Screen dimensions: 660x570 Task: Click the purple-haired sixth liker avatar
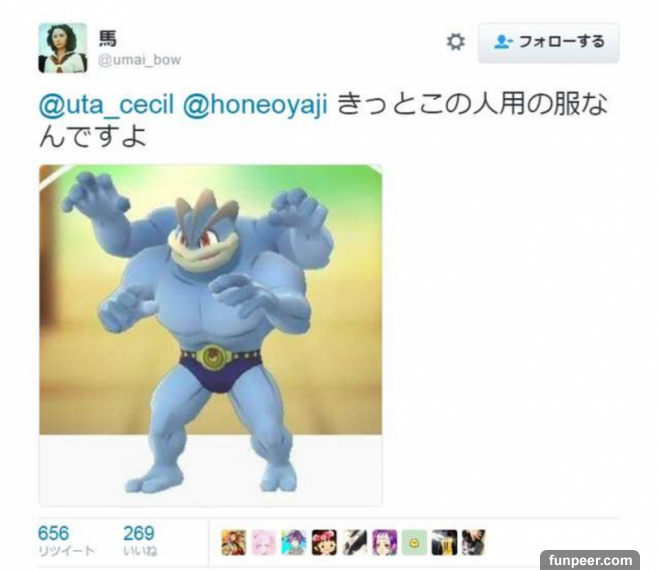point(384,542)
